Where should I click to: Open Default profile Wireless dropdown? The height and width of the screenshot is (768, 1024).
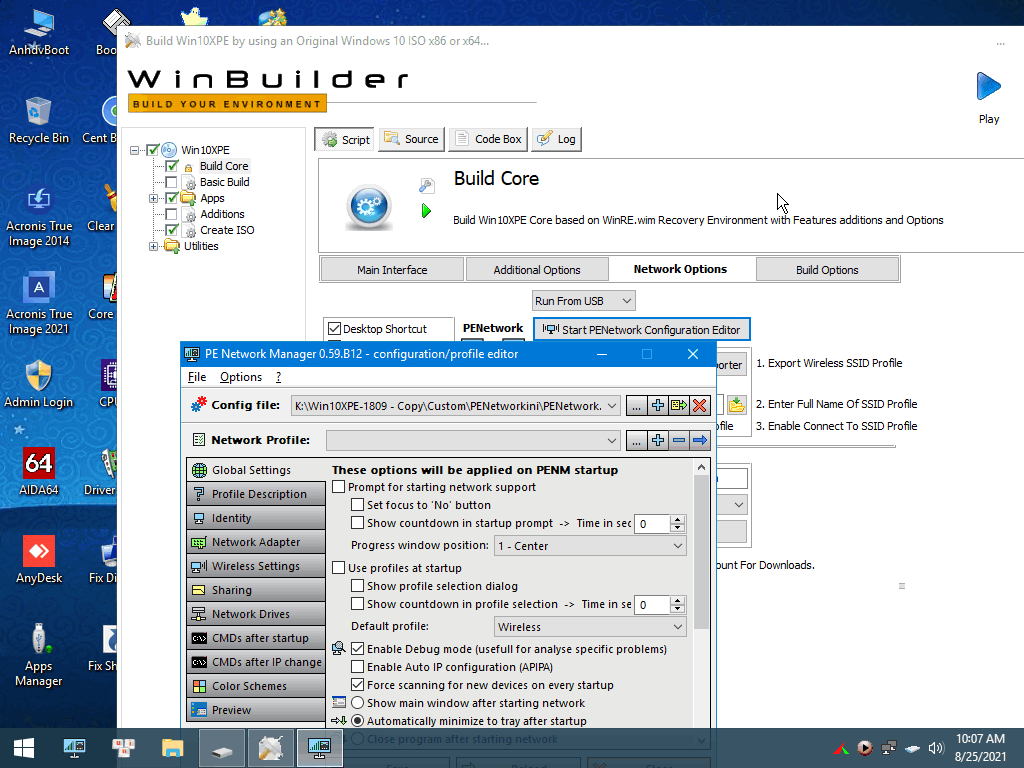pyautogui.click(x=590, y=626)
